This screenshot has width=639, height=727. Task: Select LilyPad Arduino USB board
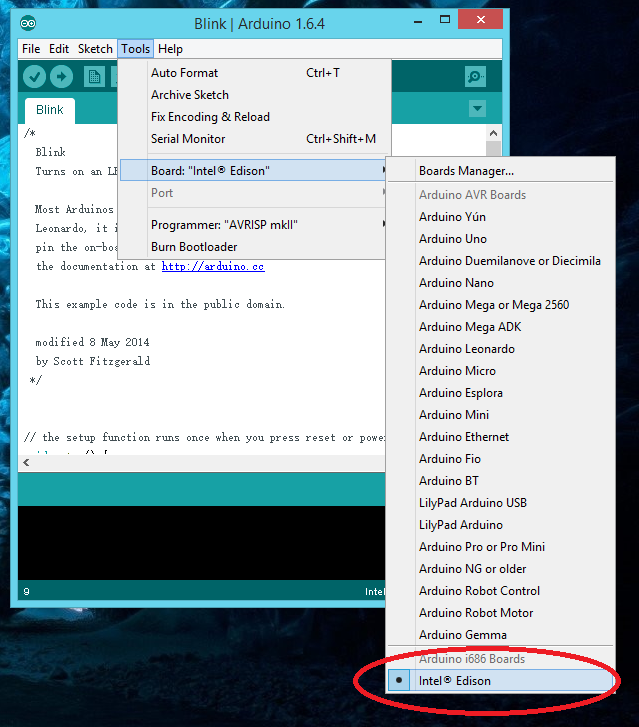click(x=501, y=503)
